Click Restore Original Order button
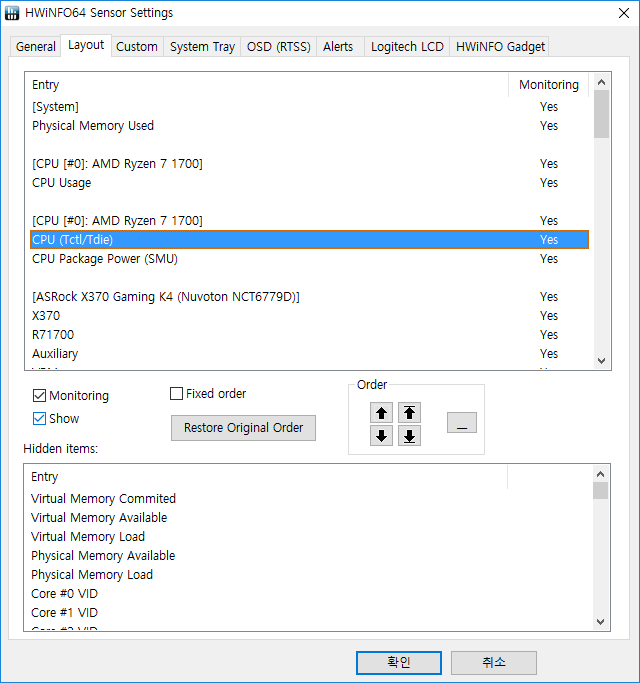The image size is (640, 683). [244, 428]
